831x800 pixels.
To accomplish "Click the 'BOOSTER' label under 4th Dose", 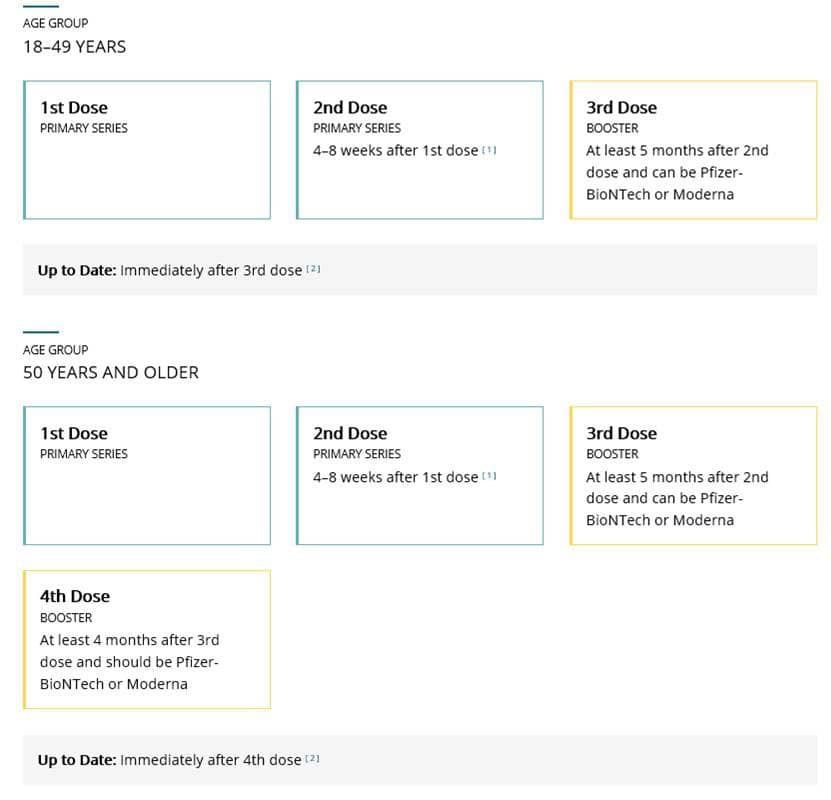I will [66, 618].
